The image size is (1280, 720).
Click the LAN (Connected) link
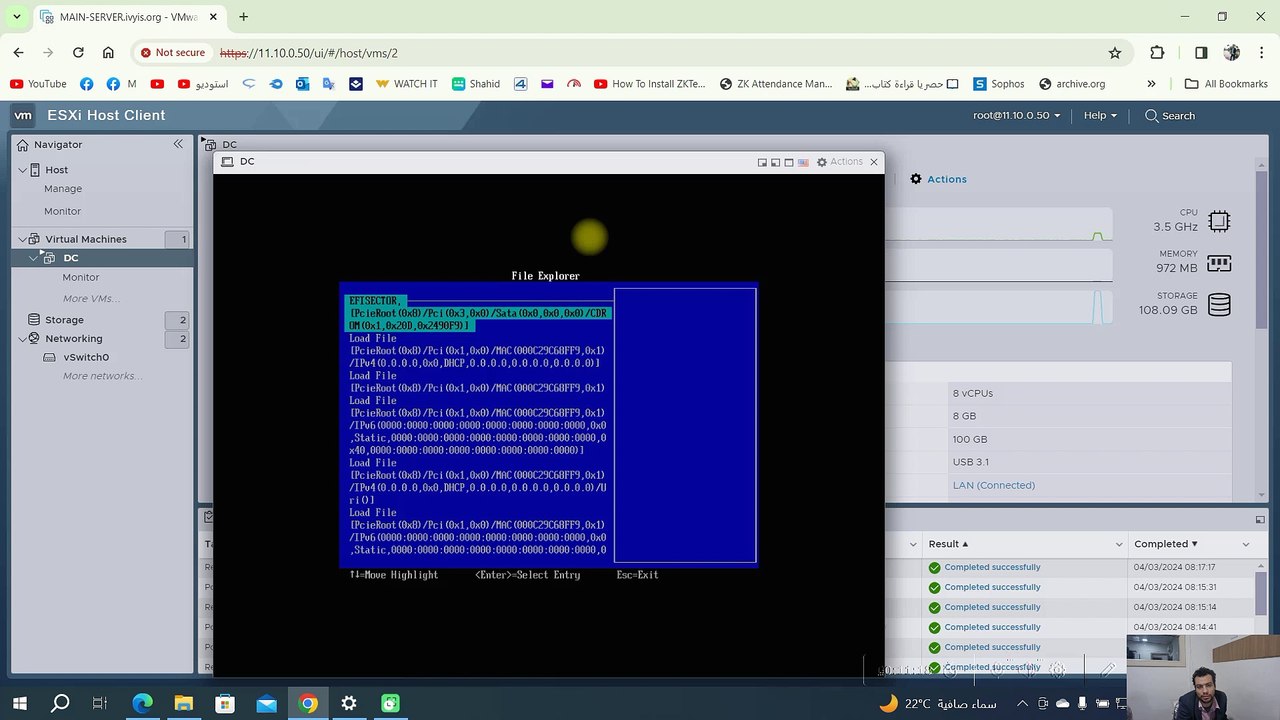(x=994, y=485)
